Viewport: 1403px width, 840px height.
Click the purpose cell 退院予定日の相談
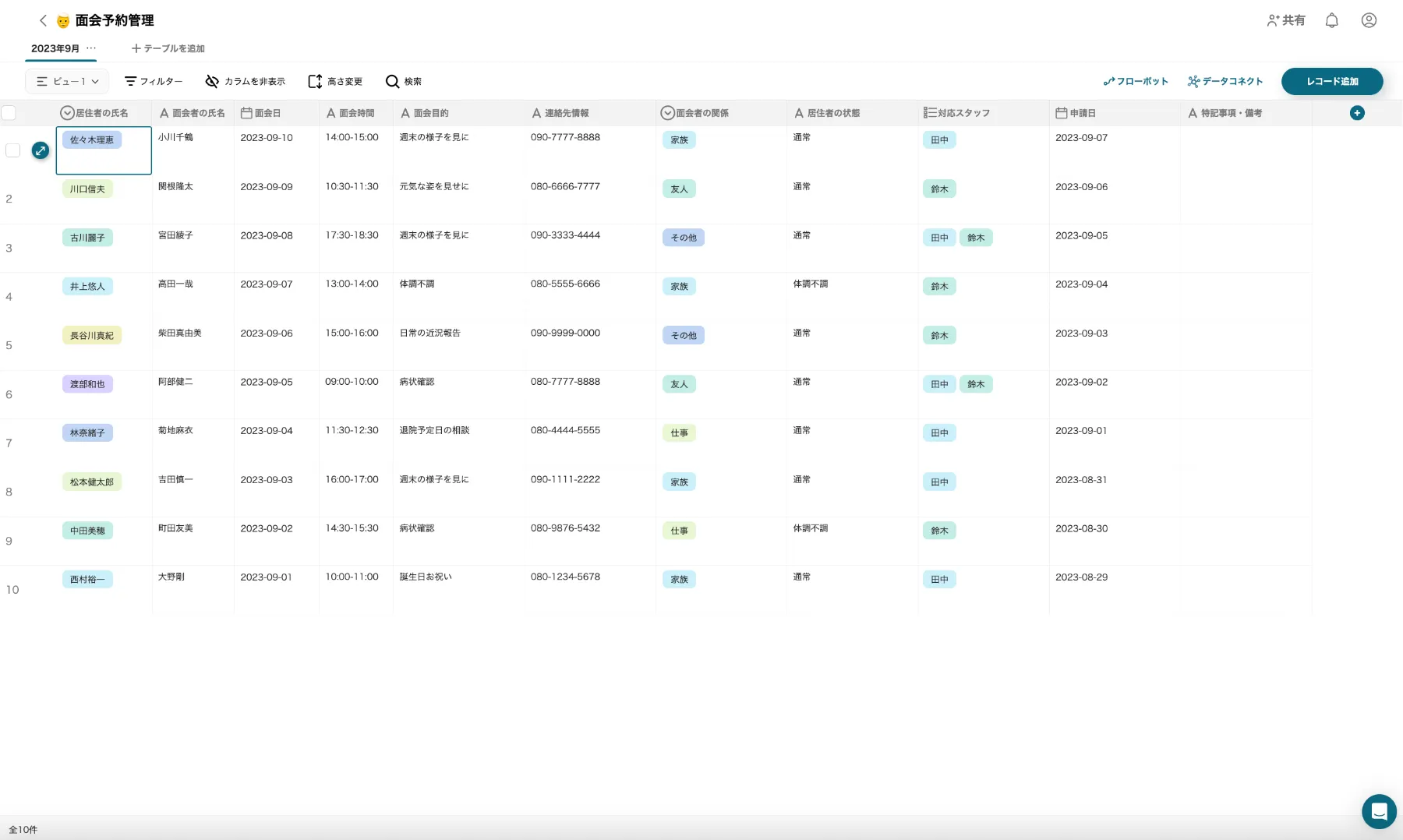click(435, 430)
